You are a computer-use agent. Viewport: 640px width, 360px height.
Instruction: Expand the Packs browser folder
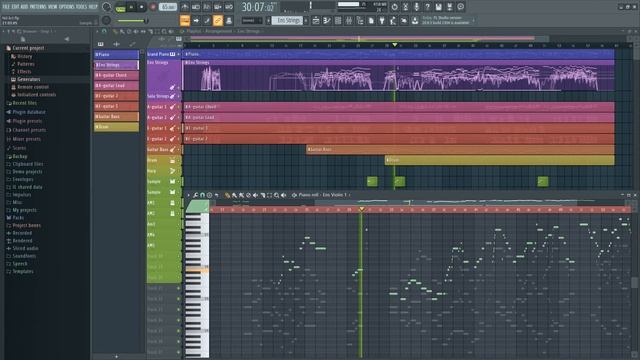click(x=18, y=218)
